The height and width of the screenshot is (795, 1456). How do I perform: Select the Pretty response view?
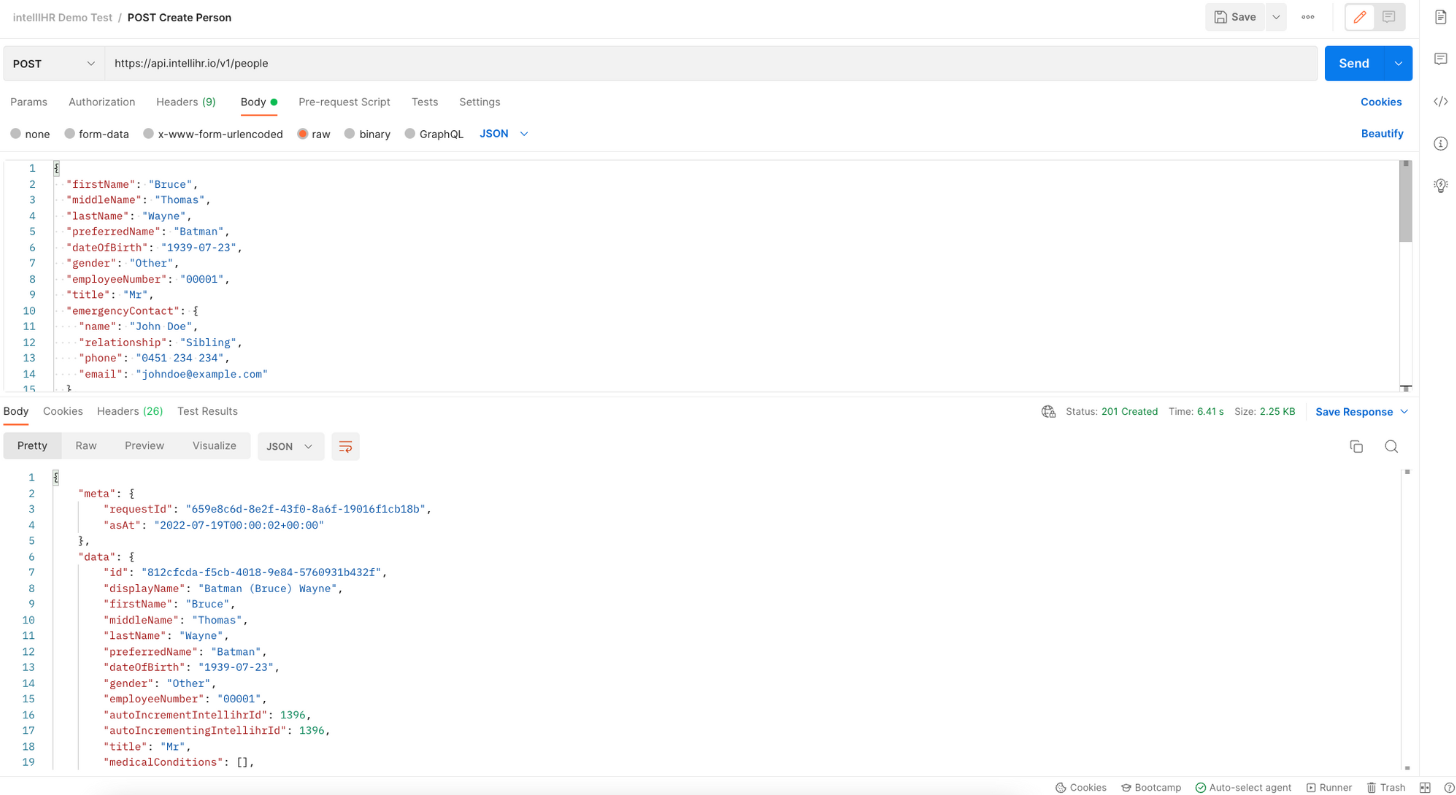click(32, 446)
